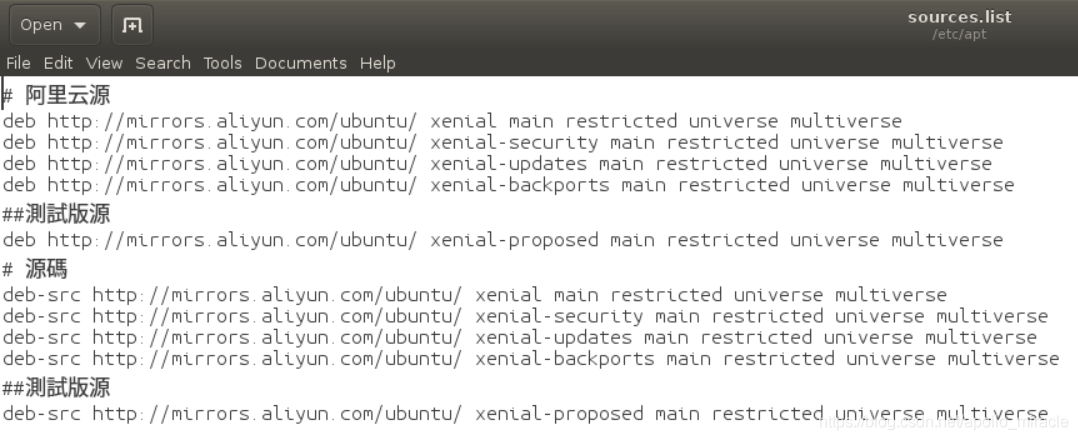Place cursor in the deb xenial-proposed line
This screenshot has width=1078, height=440.
500,240
